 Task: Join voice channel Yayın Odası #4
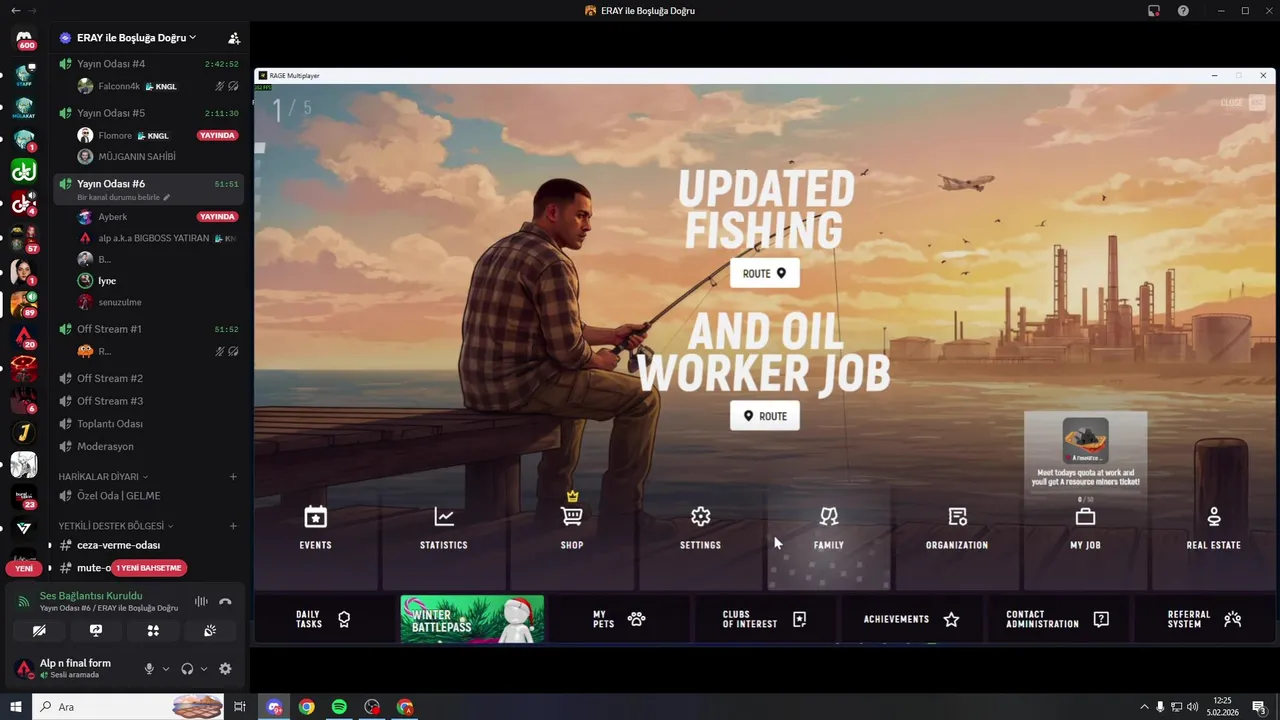point(149,64)
